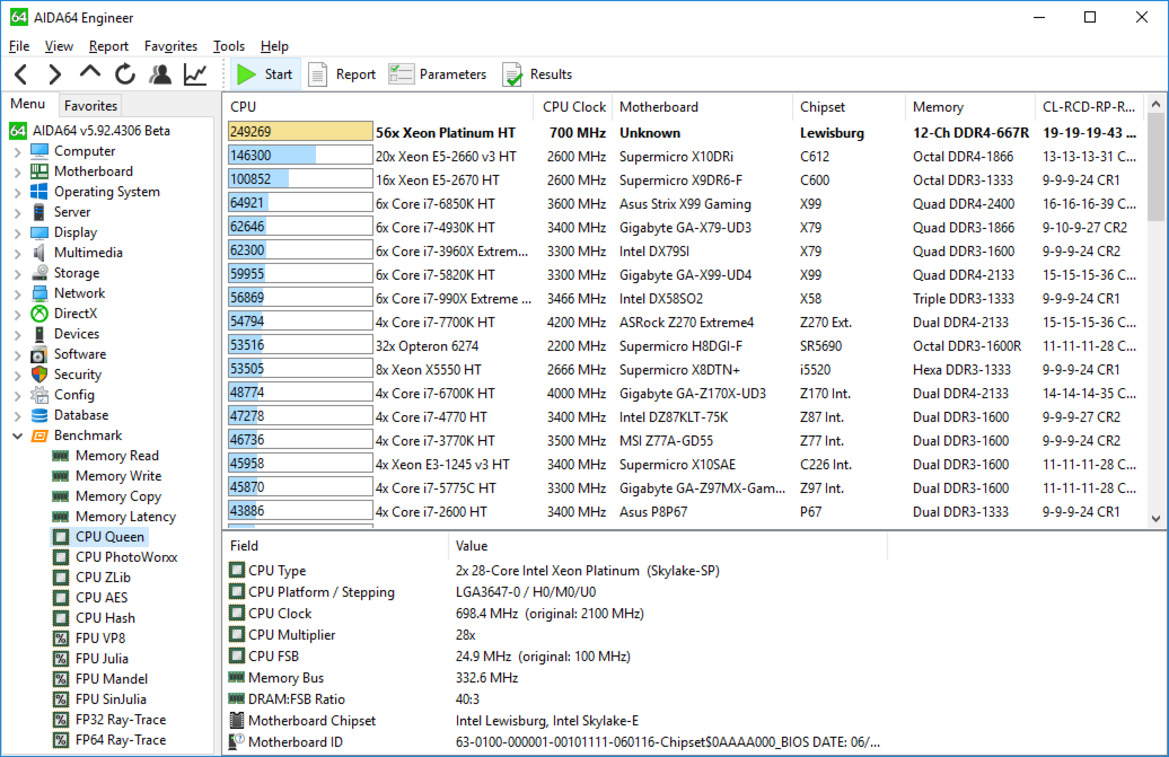
Task: Select CPU Hash benchmark icon
Action: pyautogui.click(x=61, y=618)
